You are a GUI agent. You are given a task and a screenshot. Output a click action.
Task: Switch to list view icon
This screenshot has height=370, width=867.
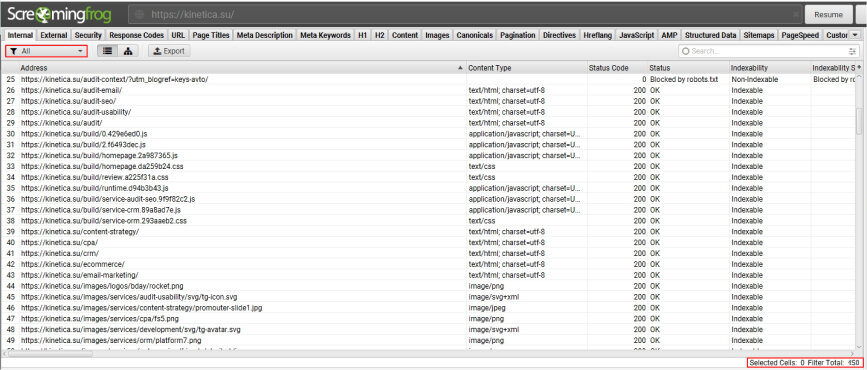pyautogui.click(x=107, y=51)
